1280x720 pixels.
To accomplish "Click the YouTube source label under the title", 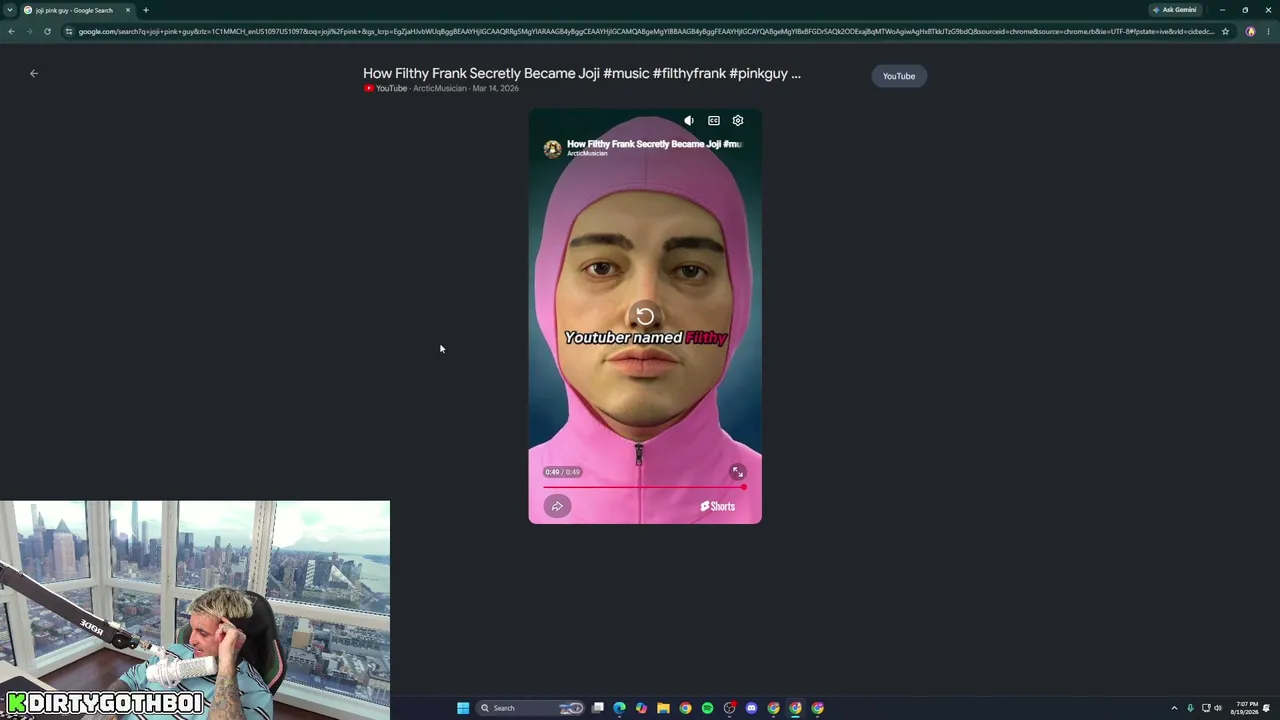I will point(386,88).
